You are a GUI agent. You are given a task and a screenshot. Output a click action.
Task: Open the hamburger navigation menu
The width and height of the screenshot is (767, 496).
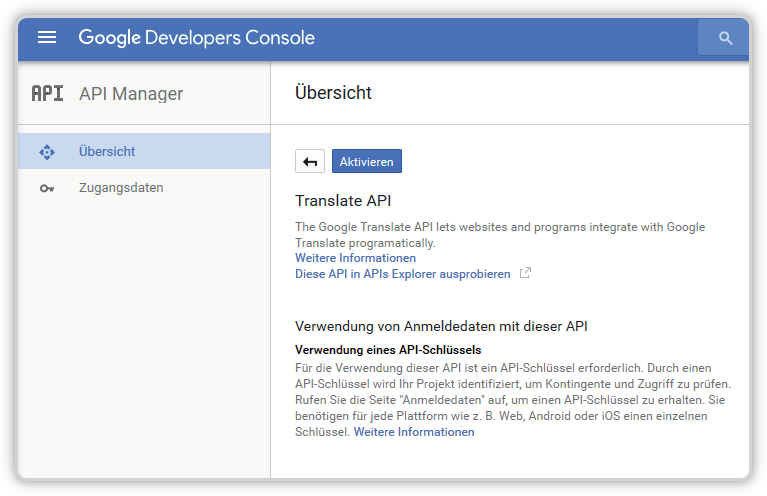pyautogui.click(x=47, y=37)
